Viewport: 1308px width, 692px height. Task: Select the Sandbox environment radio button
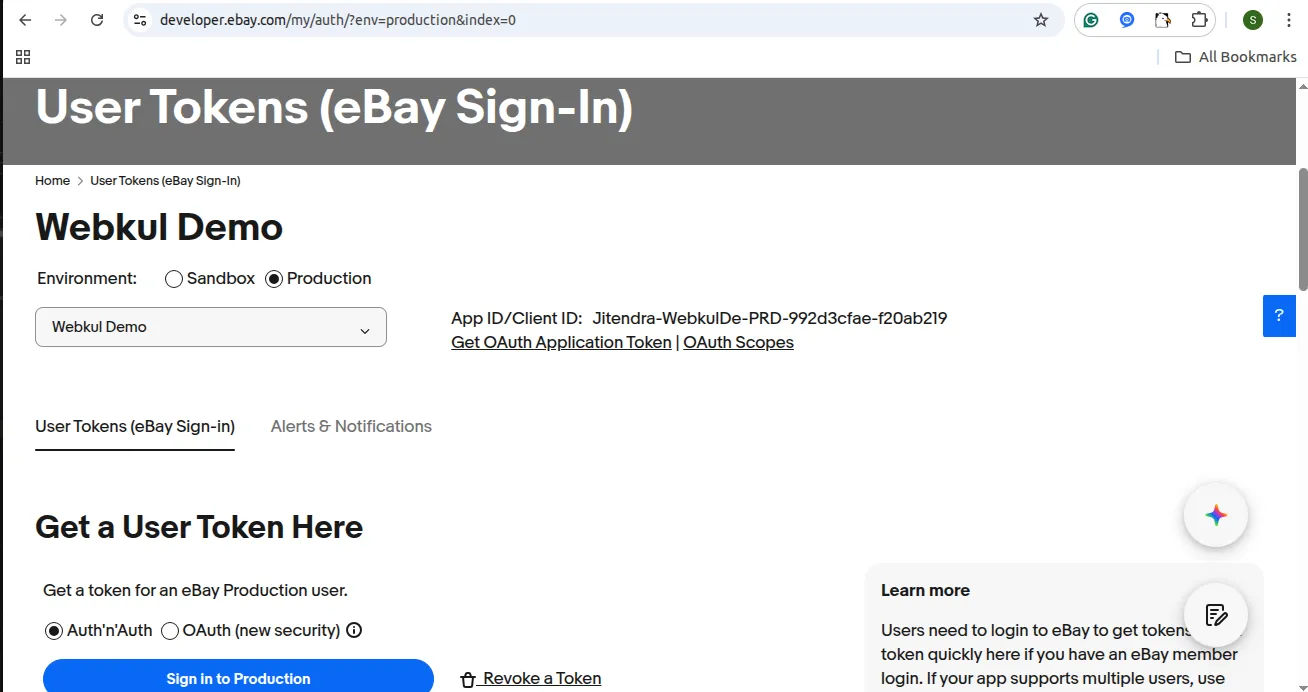(174, 279)
